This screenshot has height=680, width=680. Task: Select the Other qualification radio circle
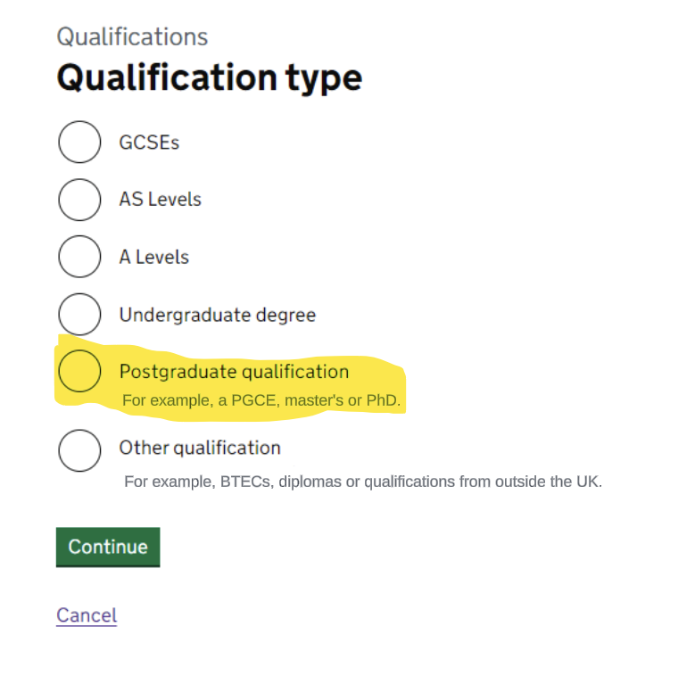pyautogui.click(x=80, y=449)
